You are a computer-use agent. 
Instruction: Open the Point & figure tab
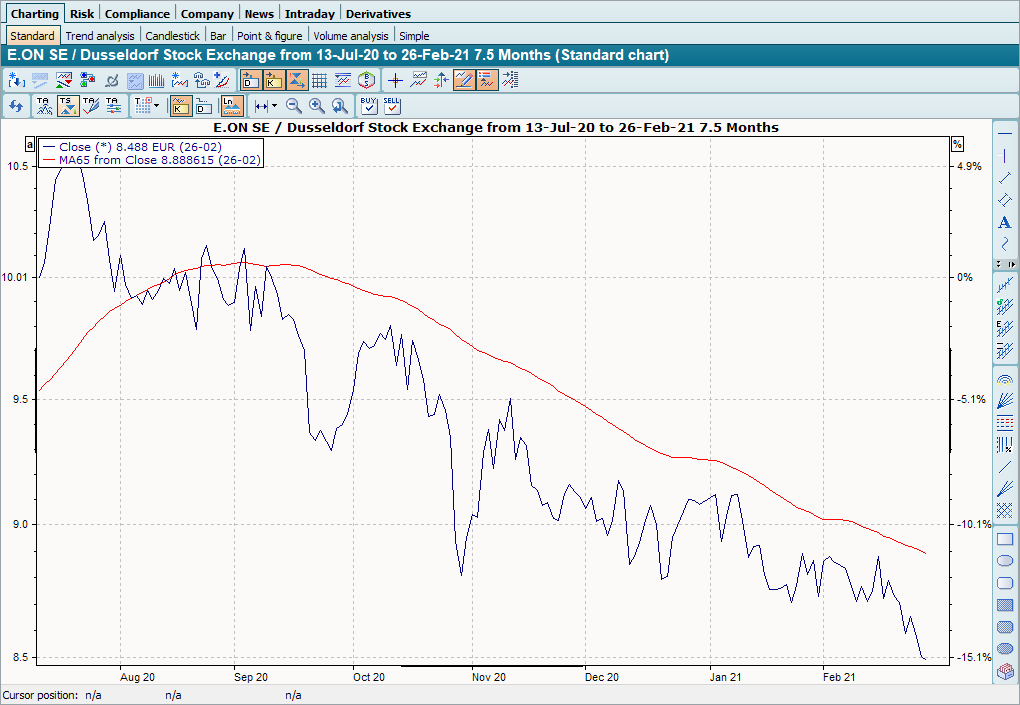[x=269, y=36]
